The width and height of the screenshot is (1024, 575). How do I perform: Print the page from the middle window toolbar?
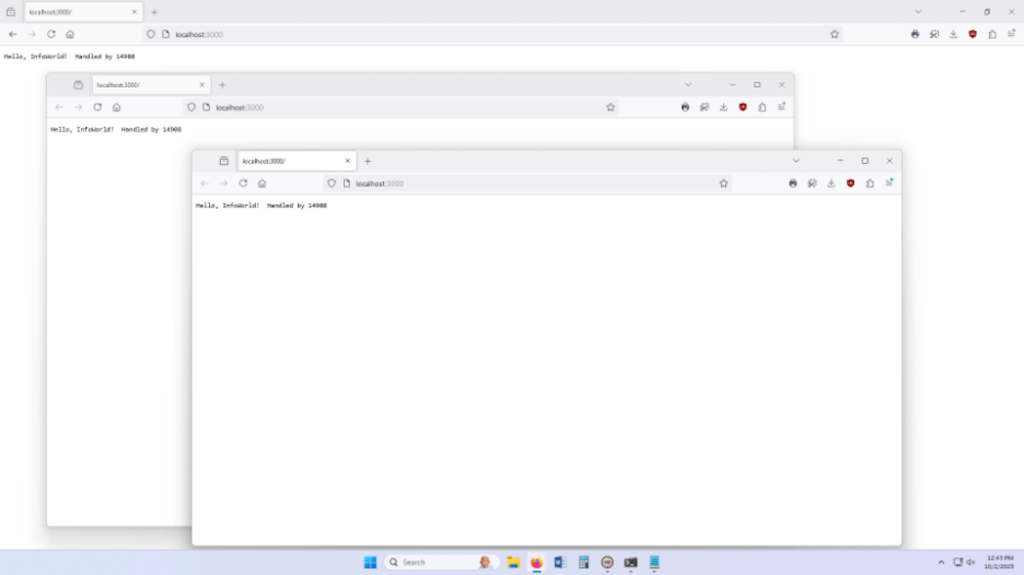tap(685, 107)
